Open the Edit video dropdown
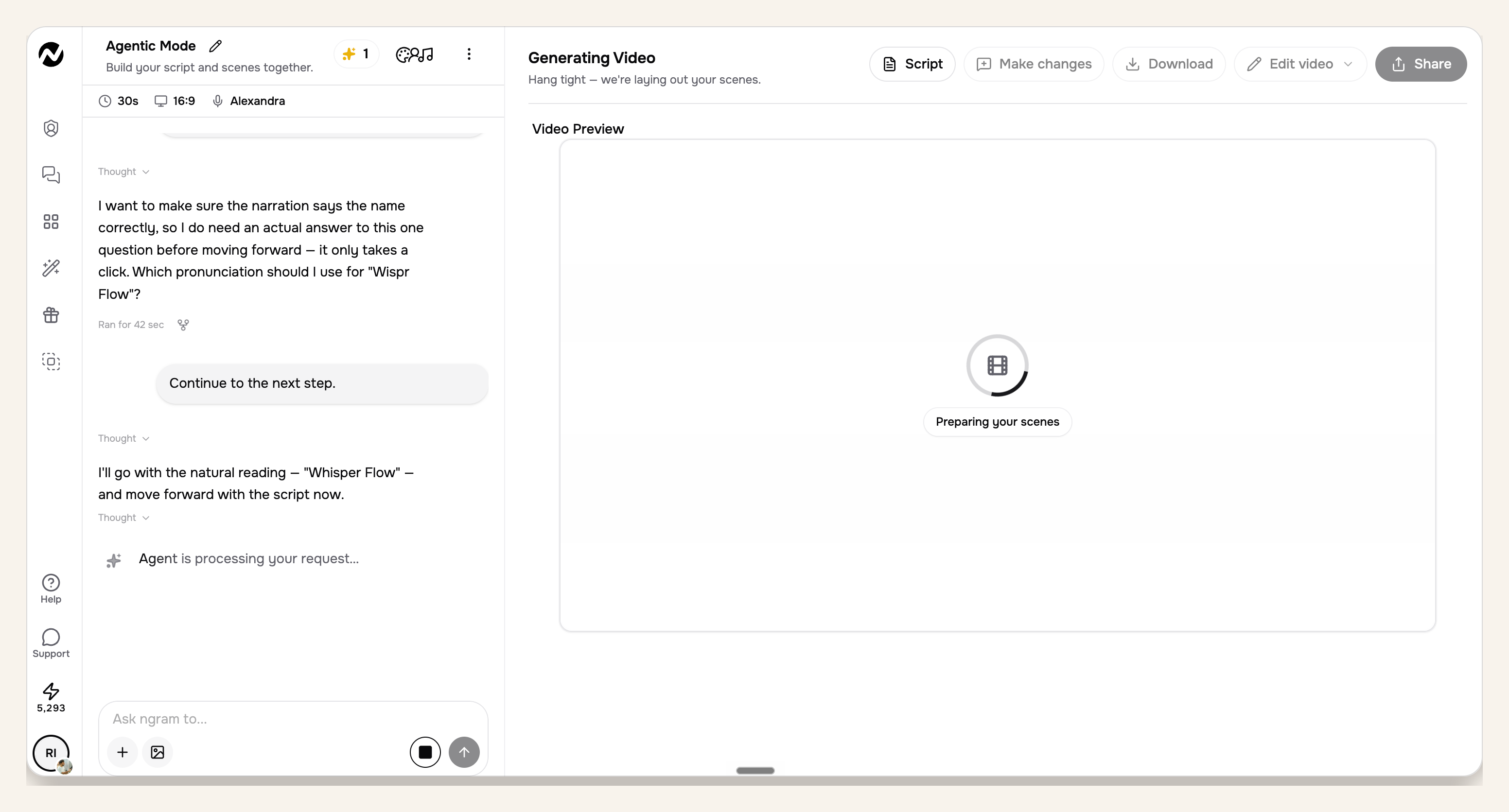This screenshot has height=812, width=1509. click(x=1300, y=64)
